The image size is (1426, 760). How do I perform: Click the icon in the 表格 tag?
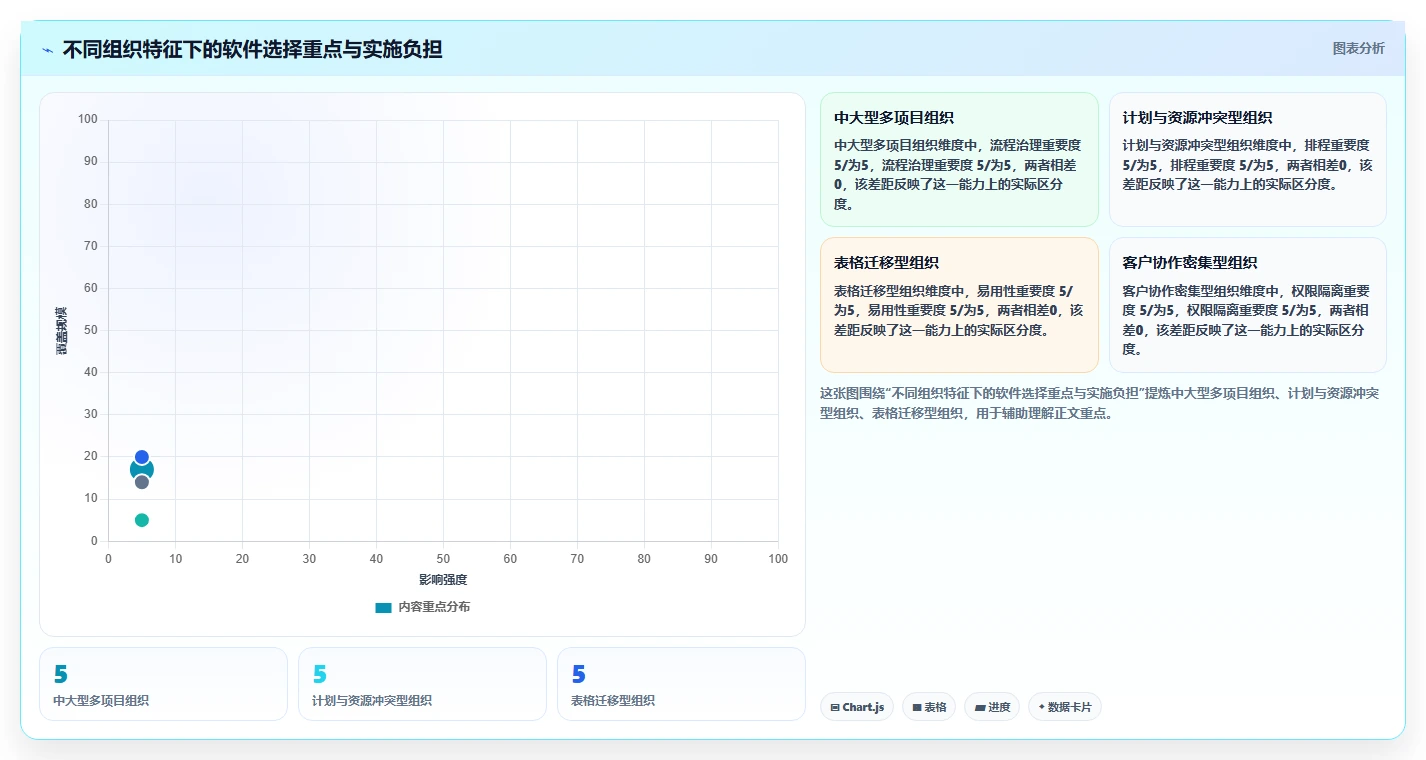[917, 707]
